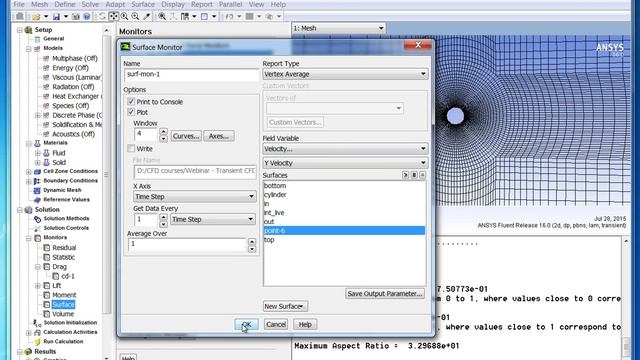The image size is (640, 360).
Task: Select the Zoom to Area magnifier tool
Action: (x=135, y=16)
